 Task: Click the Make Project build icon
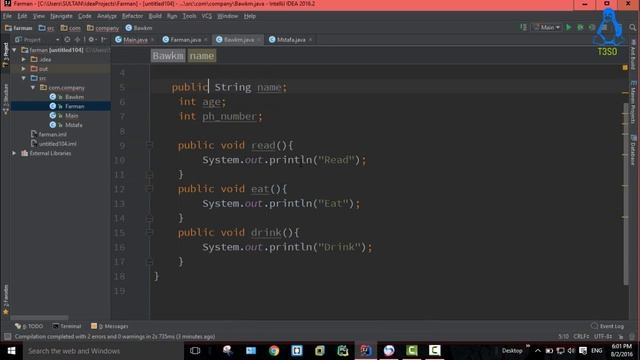[x=524, y=27]
